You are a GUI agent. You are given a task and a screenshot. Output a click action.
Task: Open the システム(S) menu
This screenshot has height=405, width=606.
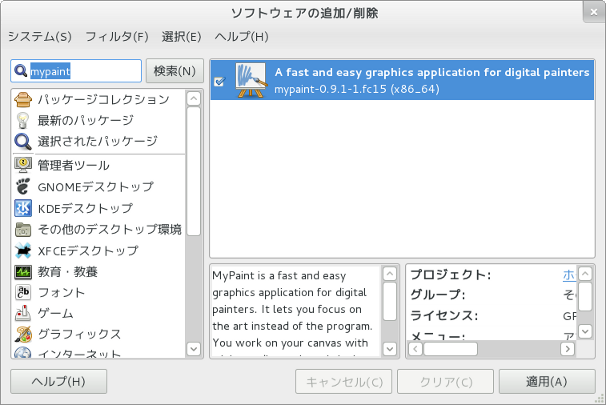[x=40, y=37]
